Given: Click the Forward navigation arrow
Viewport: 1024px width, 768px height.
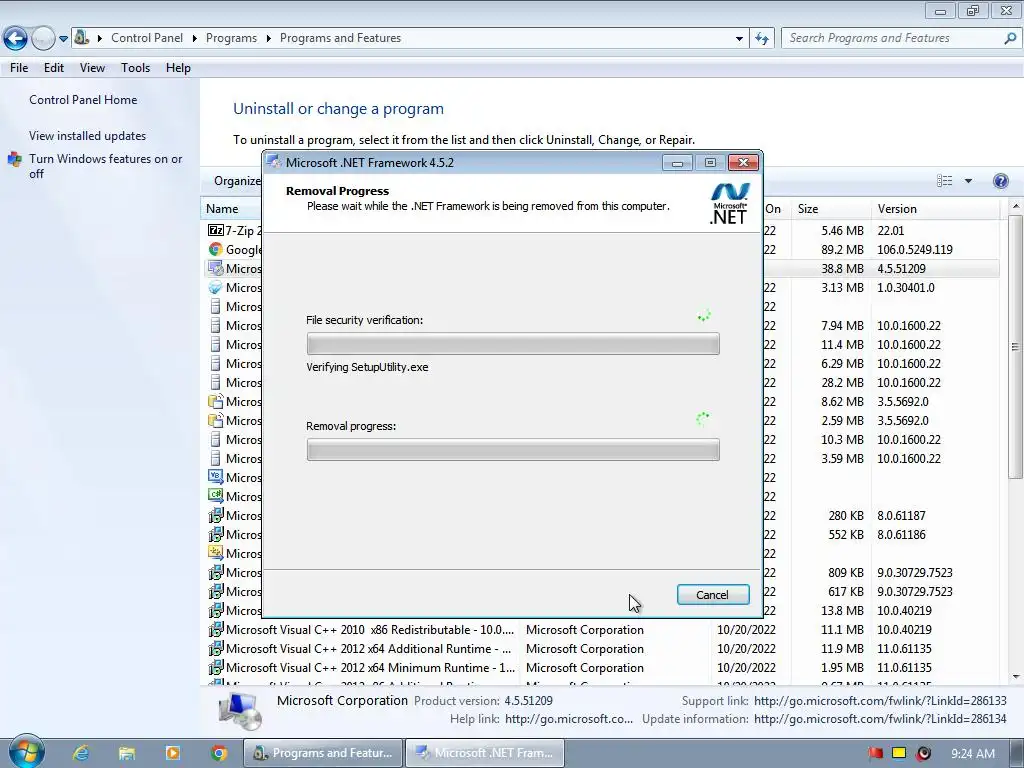Looking at the screenshot, I should [x=43, y=39].
